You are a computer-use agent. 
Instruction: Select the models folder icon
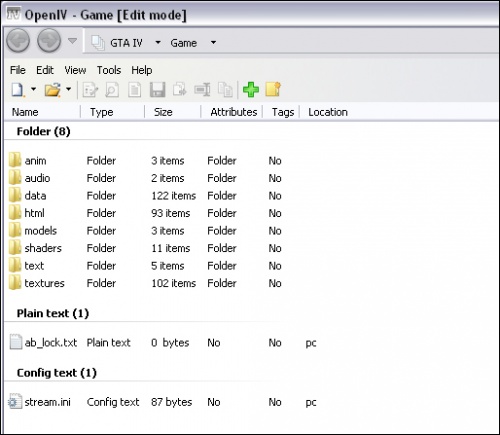point(15,230)
